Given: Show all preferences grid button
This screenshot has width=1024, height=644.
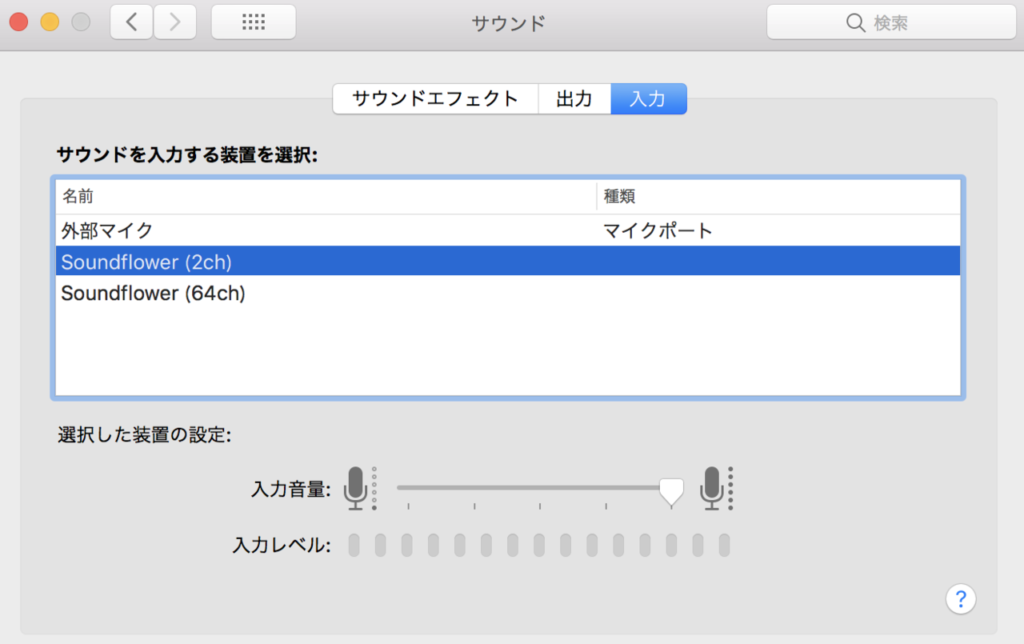Looking at the screenshot, I should [x=253, y=22].
